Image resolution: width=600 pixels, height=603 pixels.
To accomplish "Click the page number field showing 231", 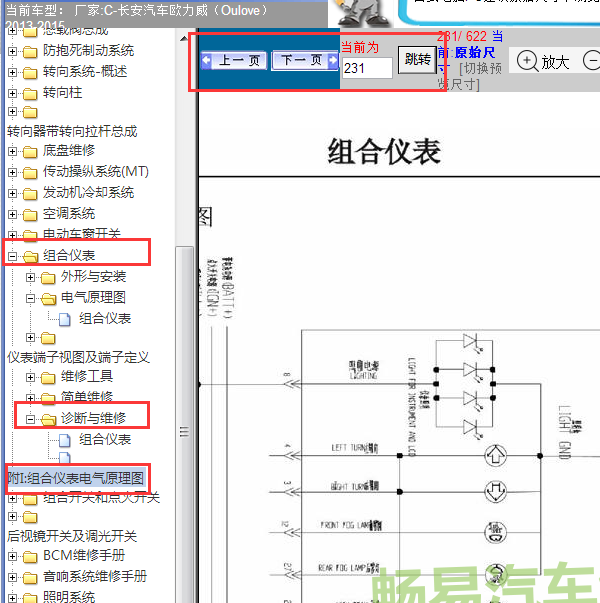I will pos(367,68).
